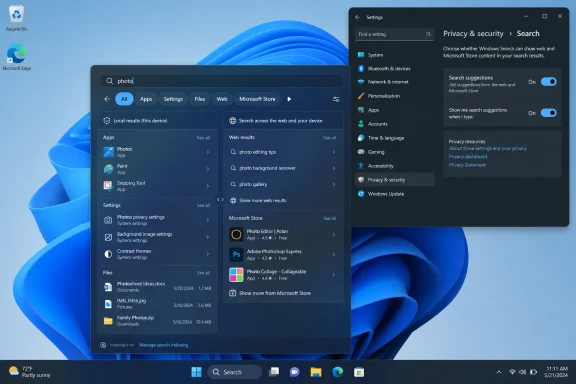The width and height of the screenshot is (576, 384).
Task: Open weather widget Partly sunny
Action: (29, 372)
